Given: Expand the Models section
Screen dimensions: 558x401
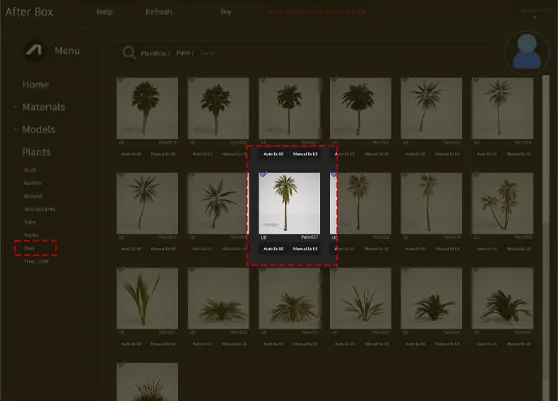Looking at the screenshot, I should [39, 130].
